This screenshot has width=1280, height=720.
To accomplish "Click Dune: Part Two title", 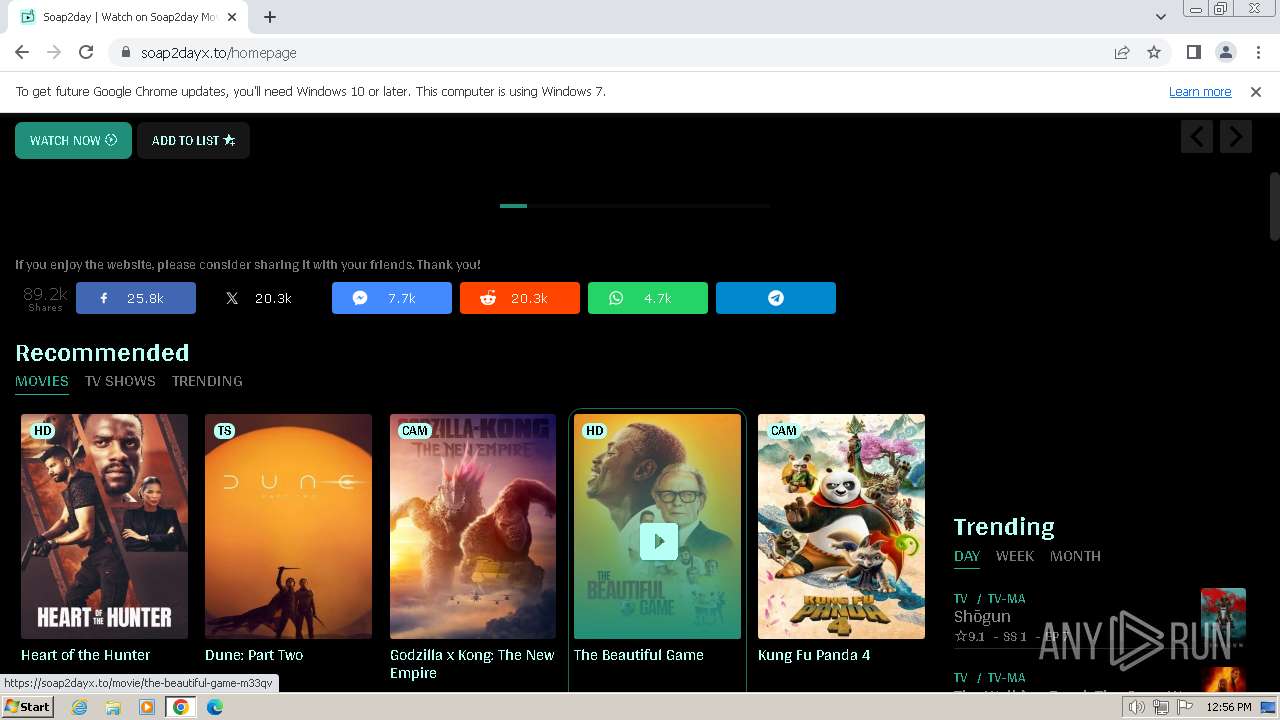I will 254,655.
